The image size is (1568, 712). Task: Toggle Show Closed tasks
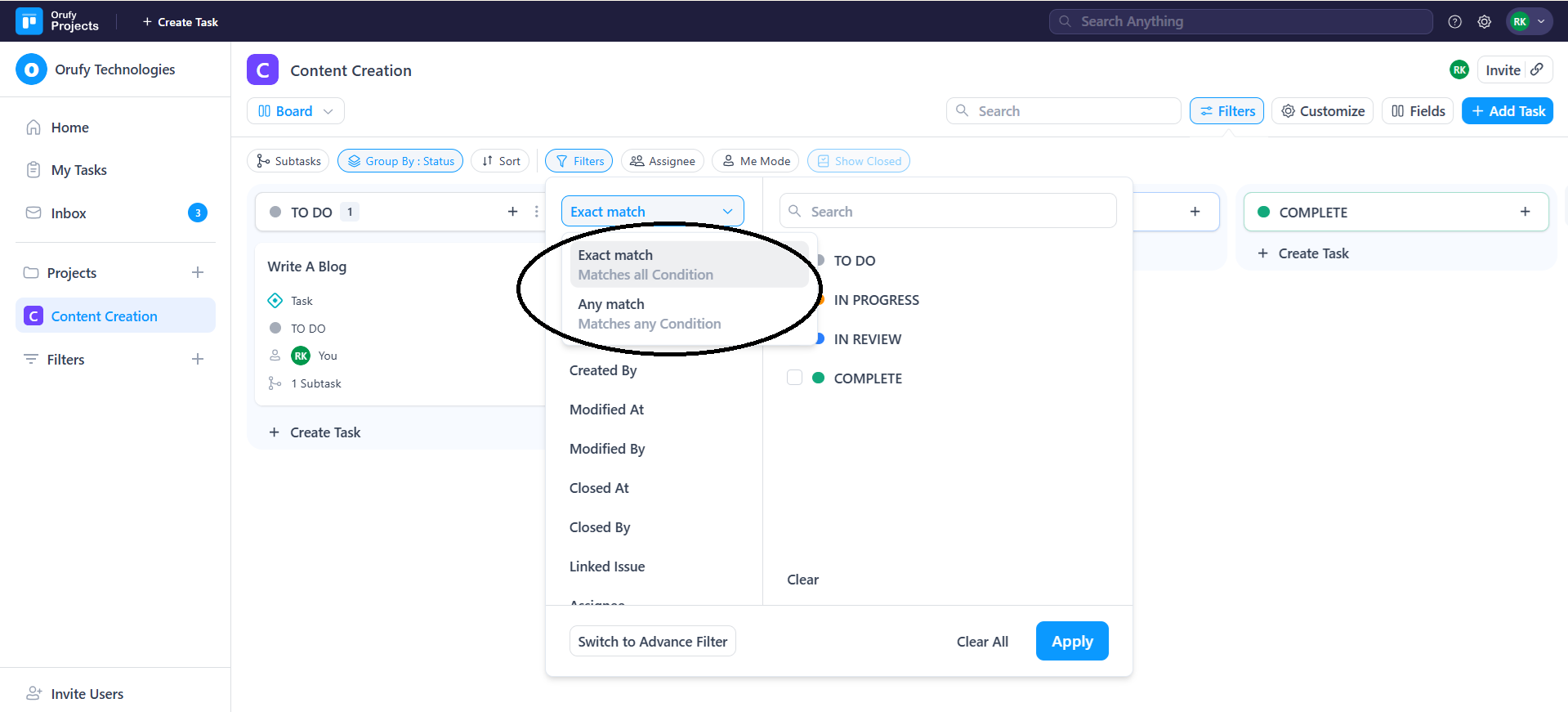coord(859,161)
